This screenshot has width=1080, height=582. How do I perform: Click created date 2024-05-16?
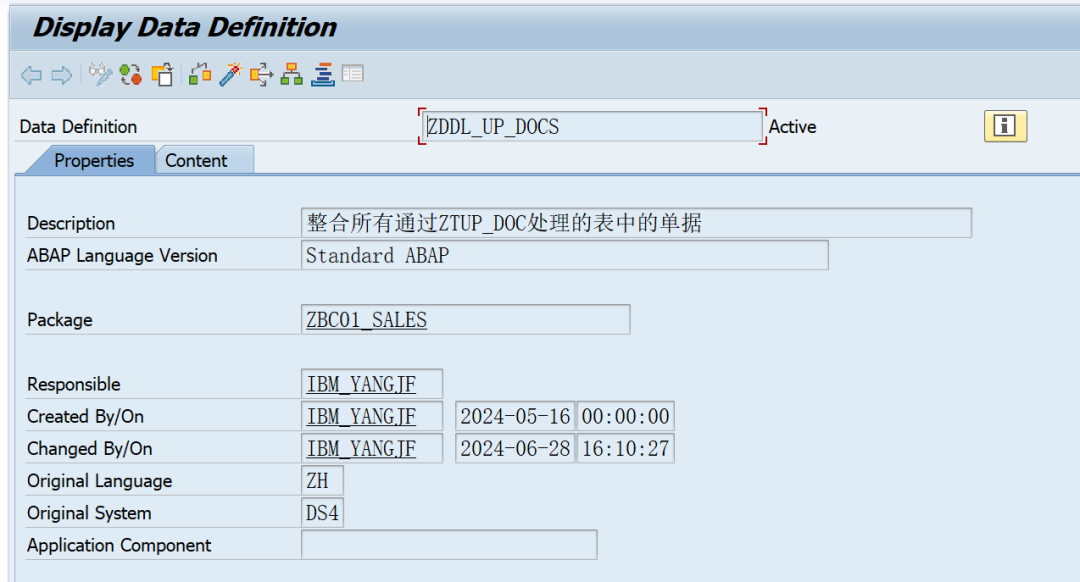515,417
